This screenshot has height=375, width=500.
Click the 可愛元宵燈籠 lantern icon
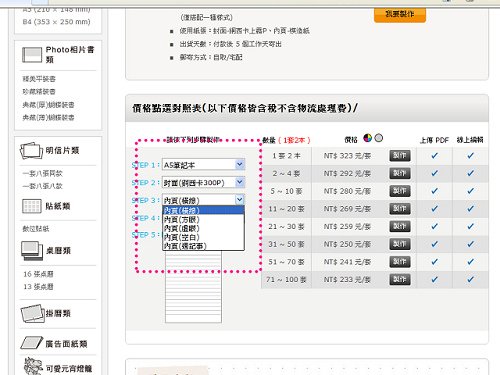[x=34, y=366]
